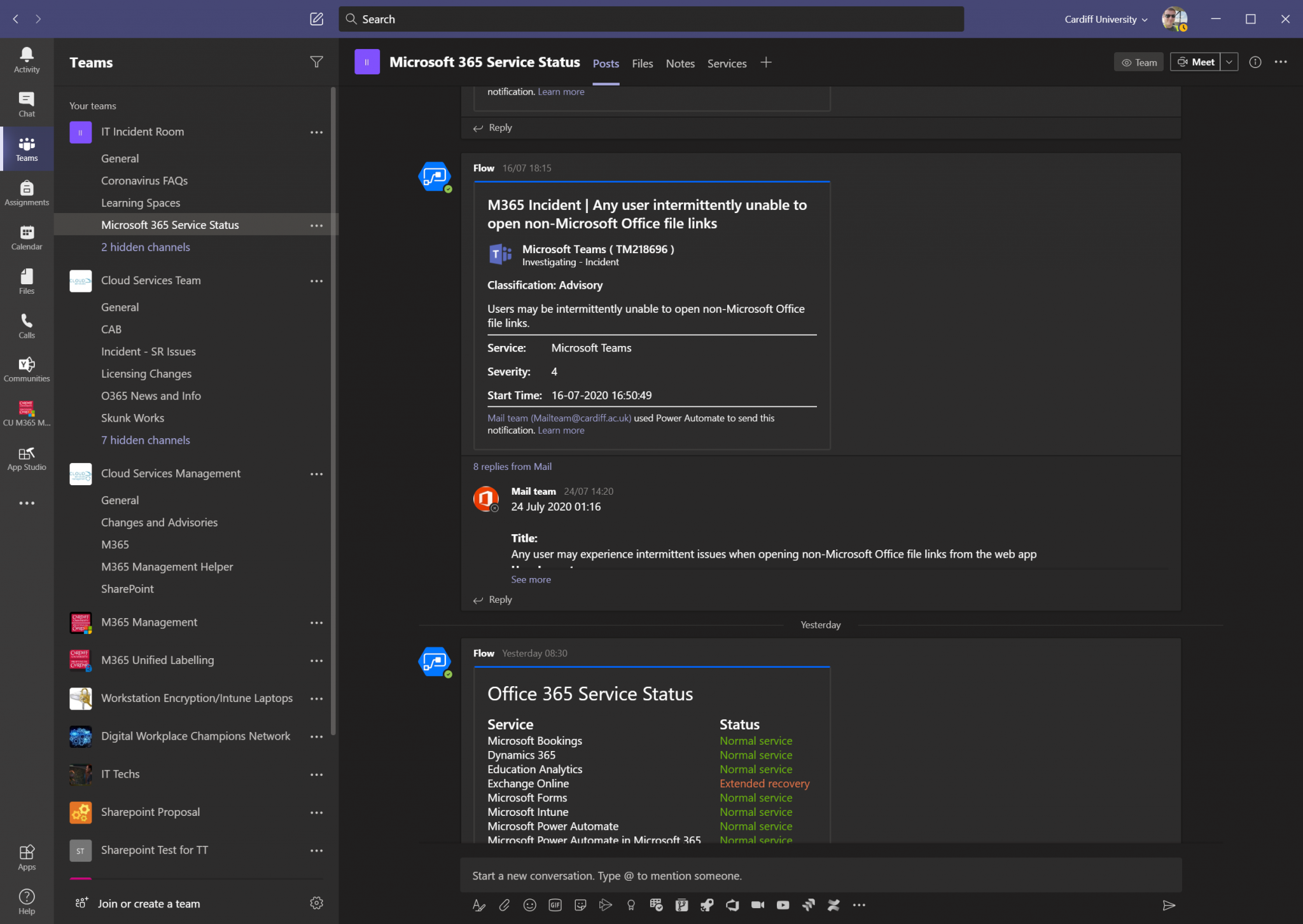Open more options for IT Incident Room
Viewport: 1303px width, 924px height.
pyautogui.click(x=316, y=132)
